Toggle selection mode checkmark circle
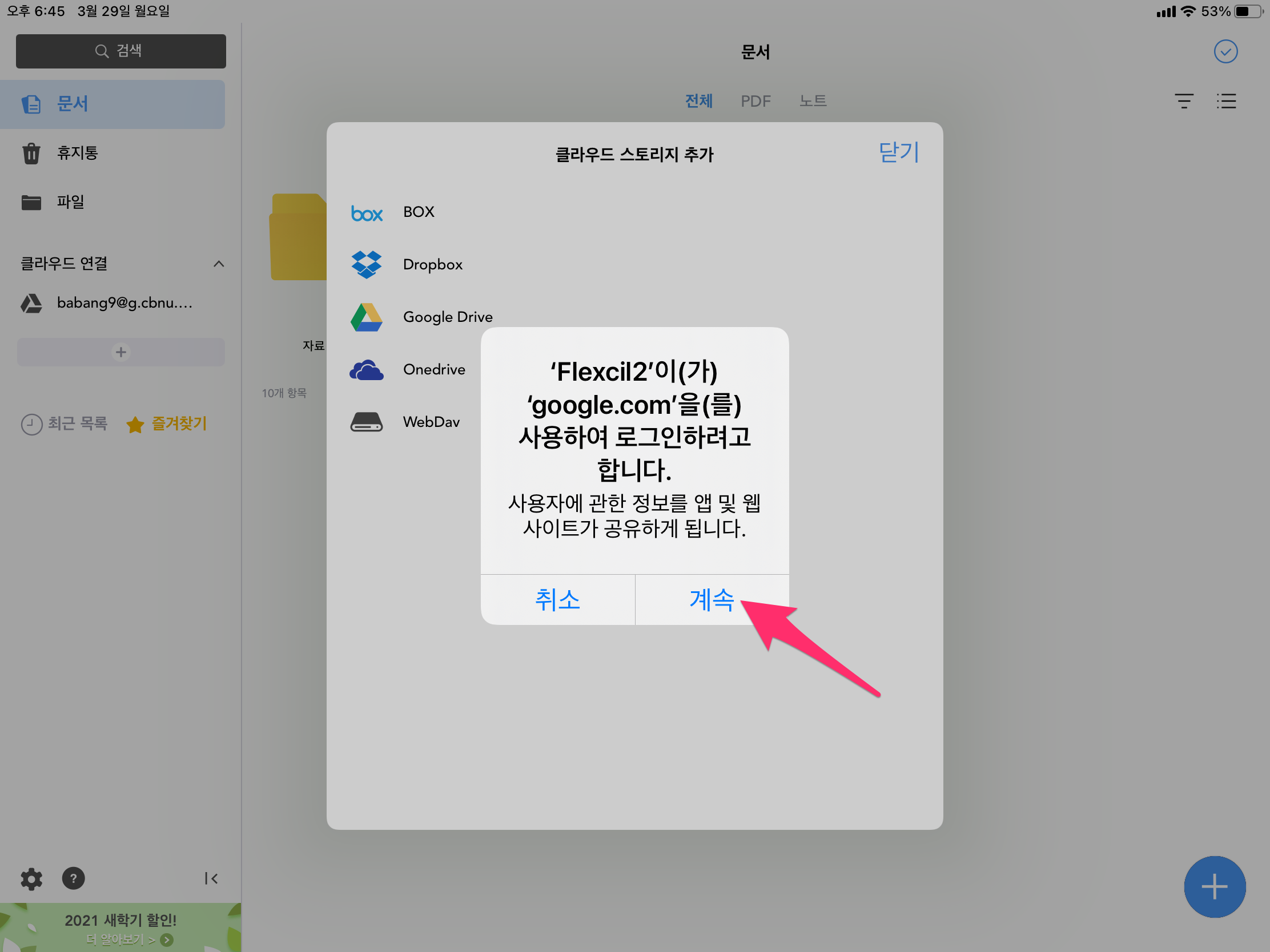Screen dimensions: 1270x952 1225,51
